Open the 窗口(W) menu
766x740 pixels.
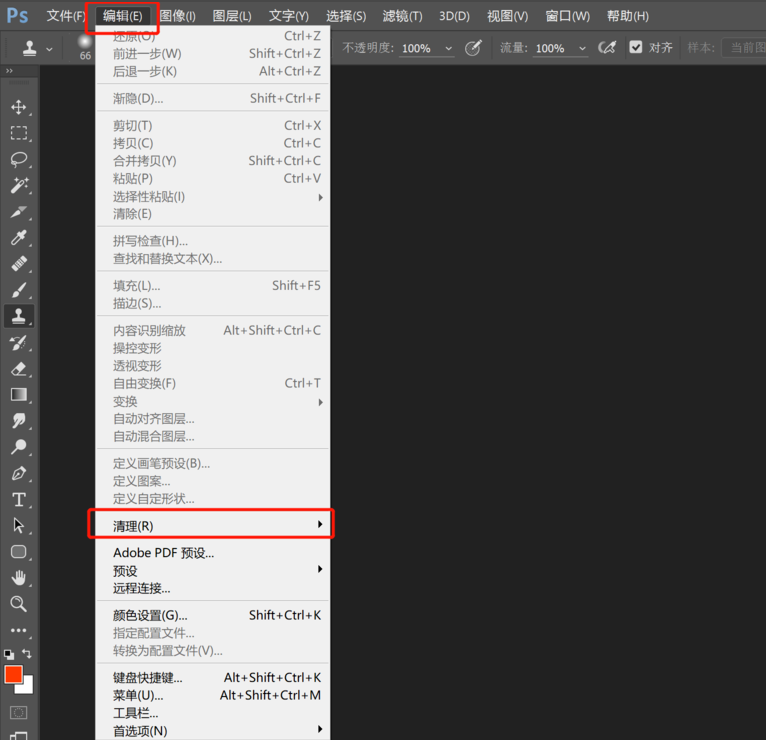pyautogui.click(x=567, y=16)
